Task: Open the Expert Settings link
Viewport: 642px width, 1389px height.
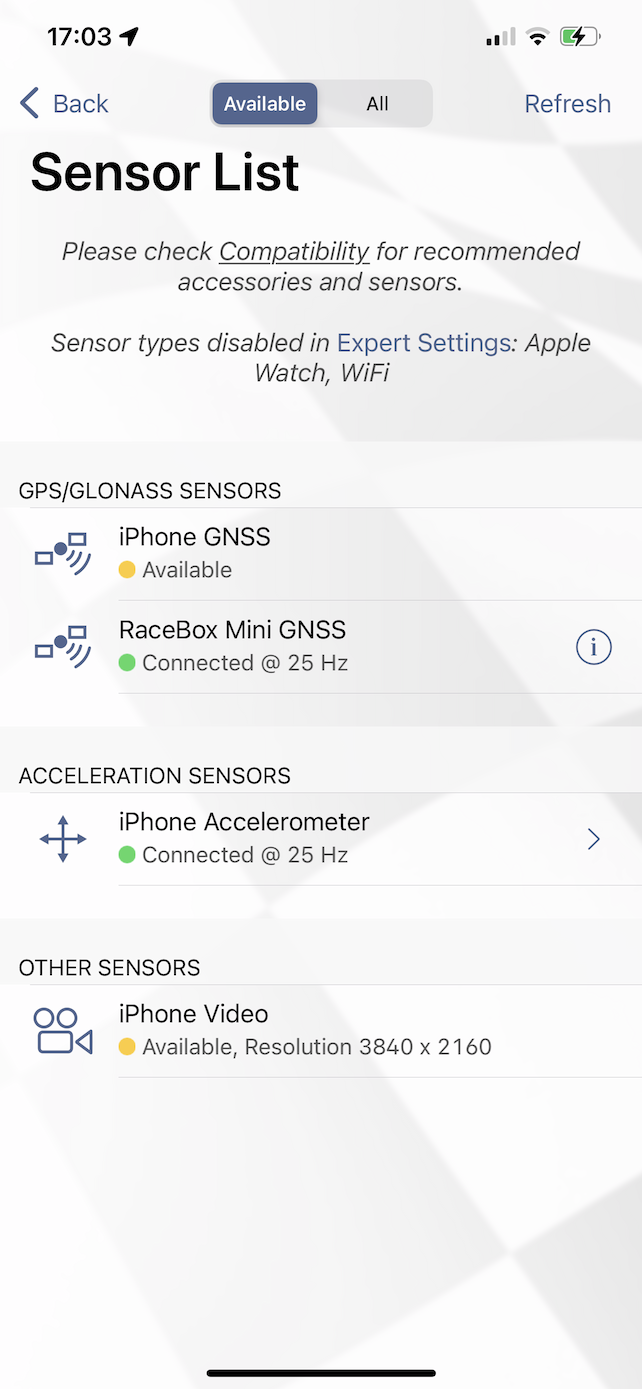Action: pos(423,343)
